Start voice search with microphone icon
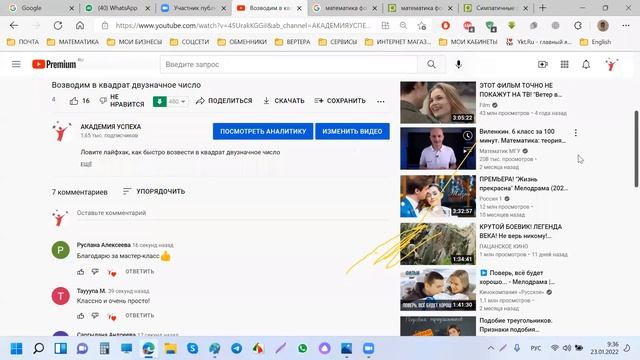640x360 pixels. coord(458,64)
